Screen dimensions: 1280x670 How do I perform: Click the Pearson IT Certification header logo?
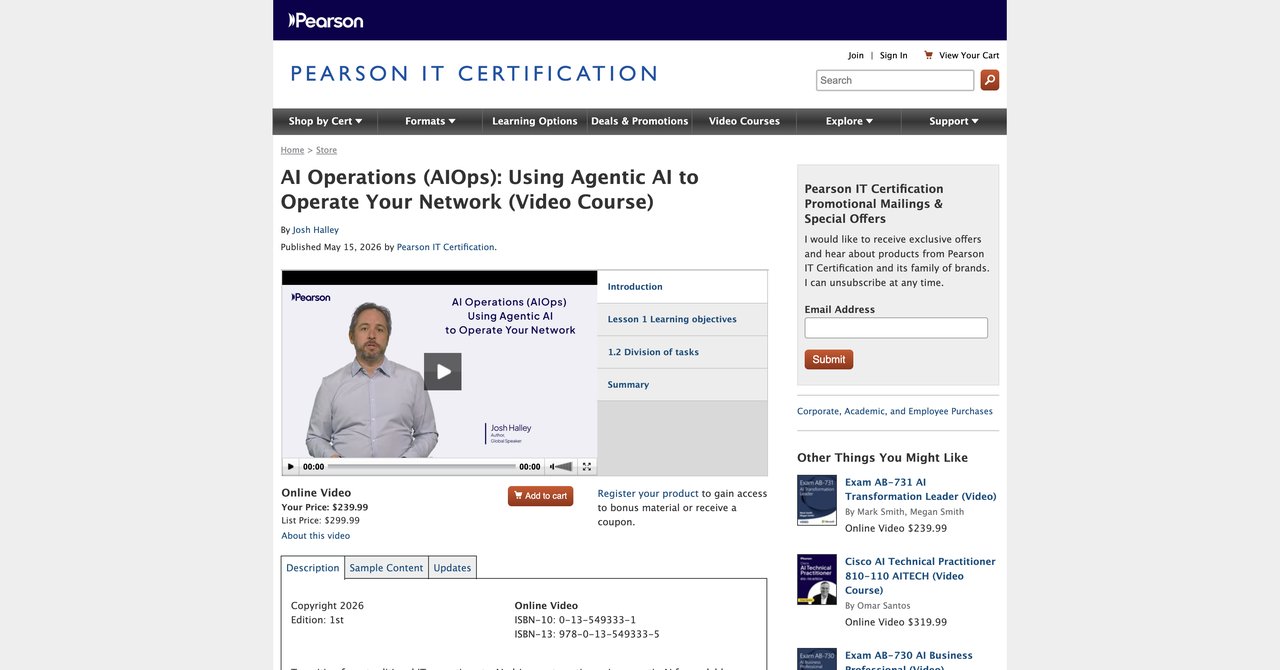pos(473,74)
